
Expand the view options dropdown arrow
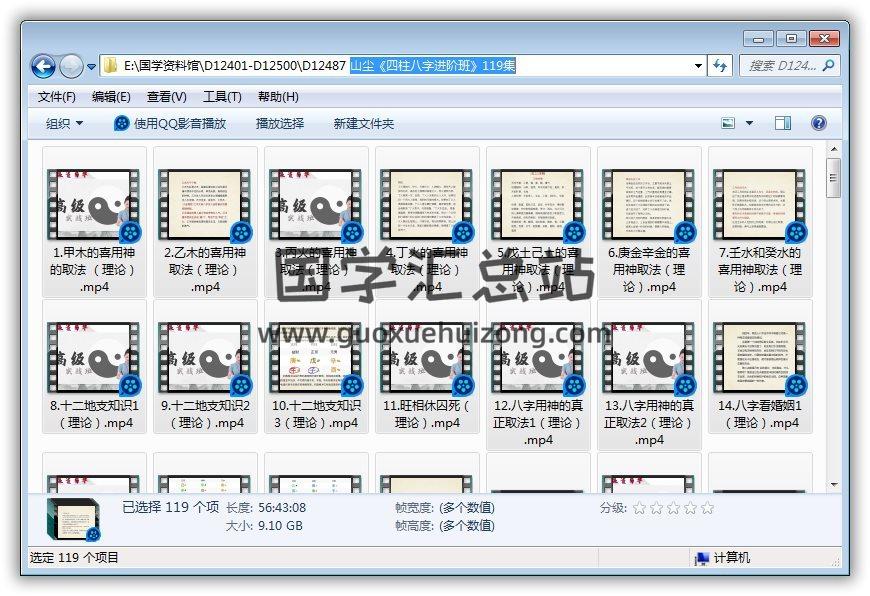(750, 123)
